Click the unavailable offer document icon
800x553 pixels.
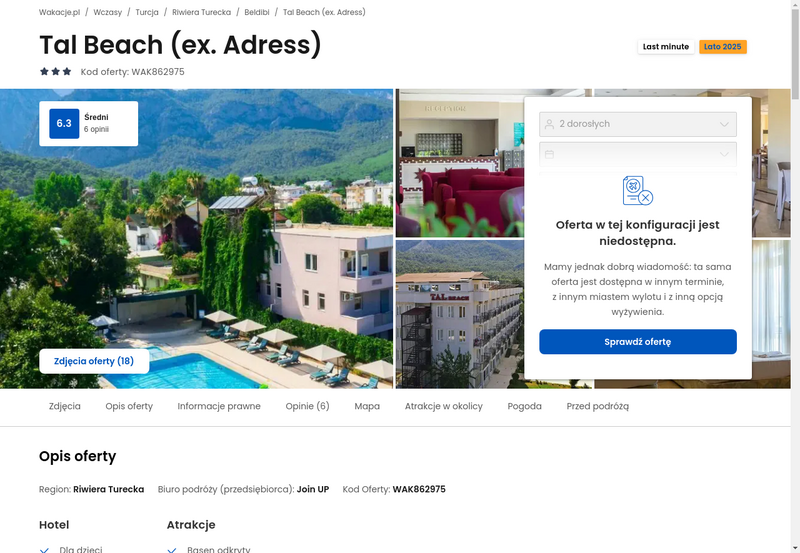638,191
